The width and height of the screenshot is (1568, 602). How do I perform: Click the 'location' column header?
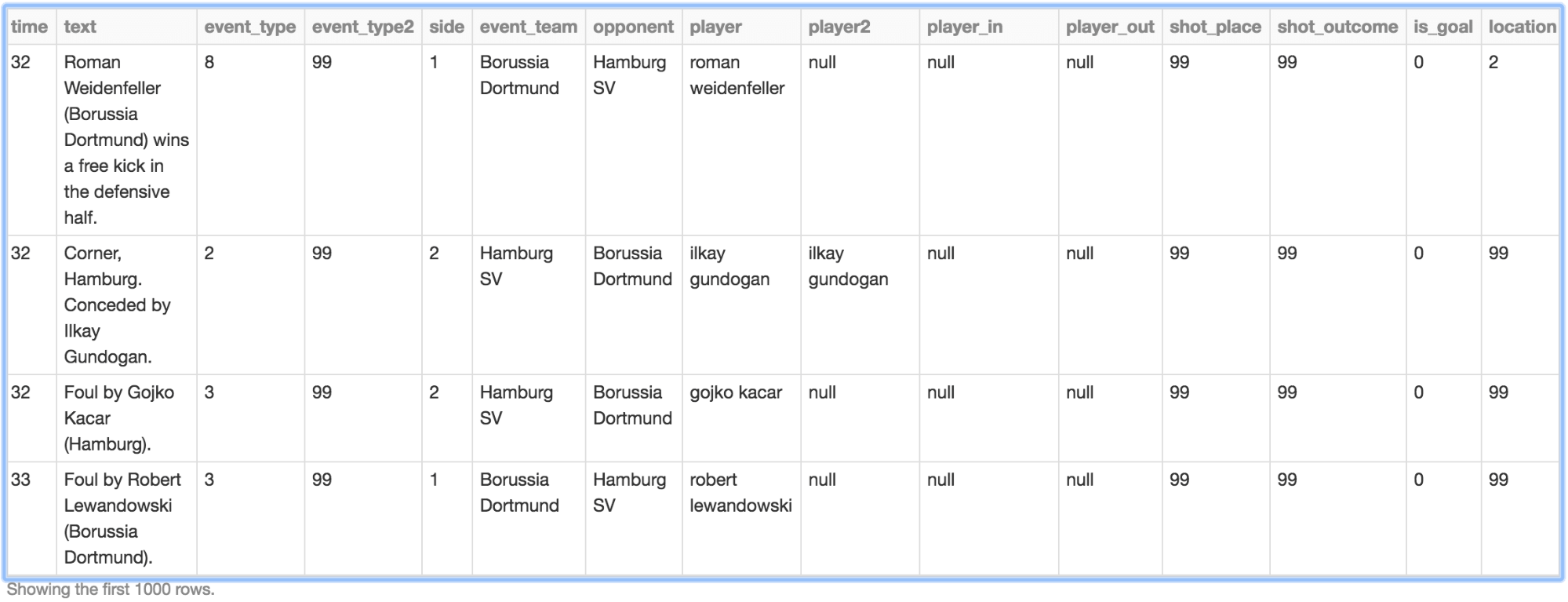click(1522, 27)
